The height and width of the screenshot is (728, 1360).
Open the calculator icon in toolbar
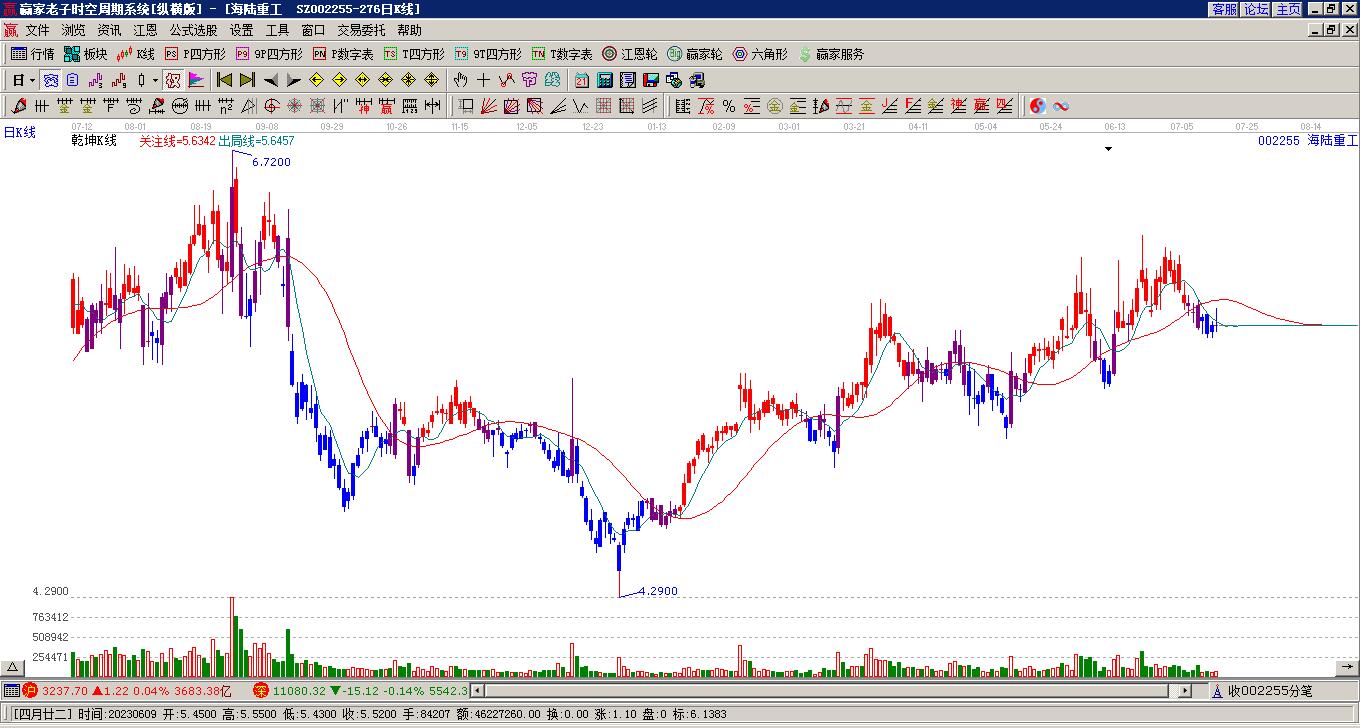(605, 80)
